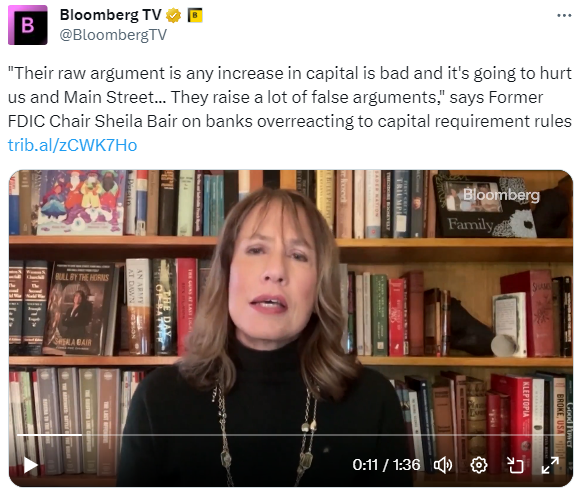Open the Bloomberg TV profile avatar

[x=28, y=25]
